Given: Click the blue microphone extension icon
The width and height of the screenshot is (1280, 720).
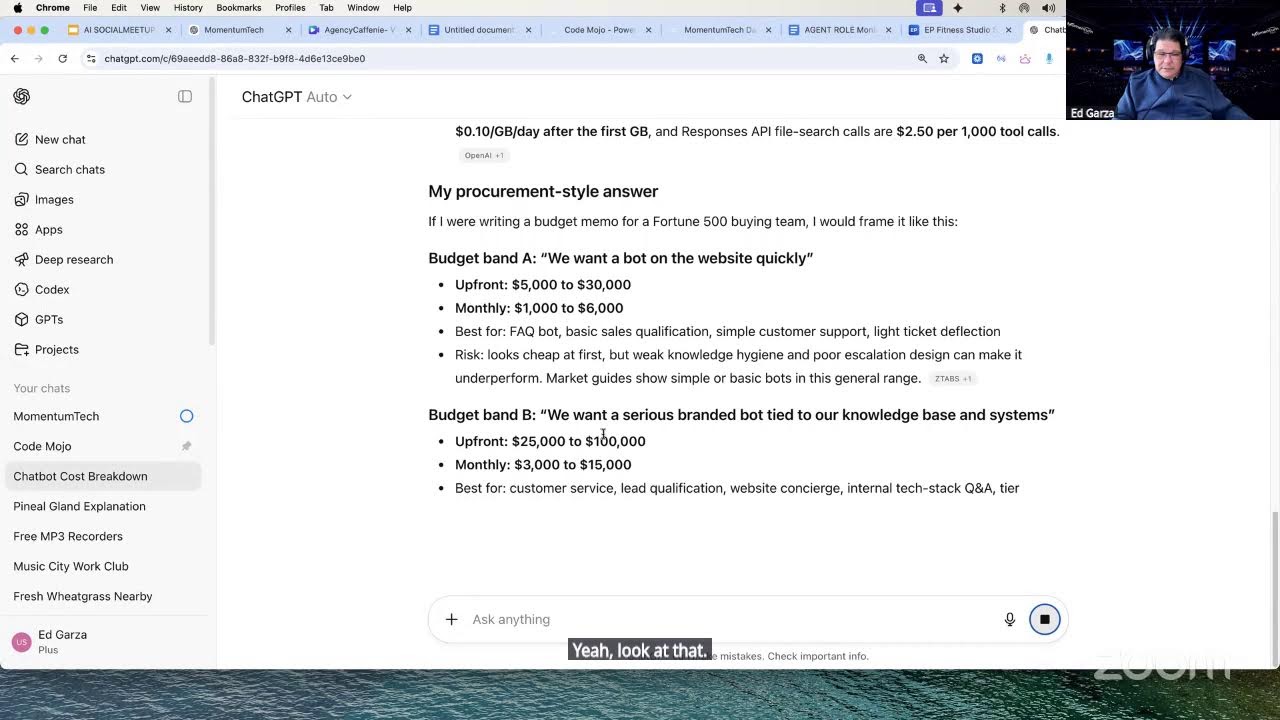Looking at the screenshot, I should click(1049, 58).
